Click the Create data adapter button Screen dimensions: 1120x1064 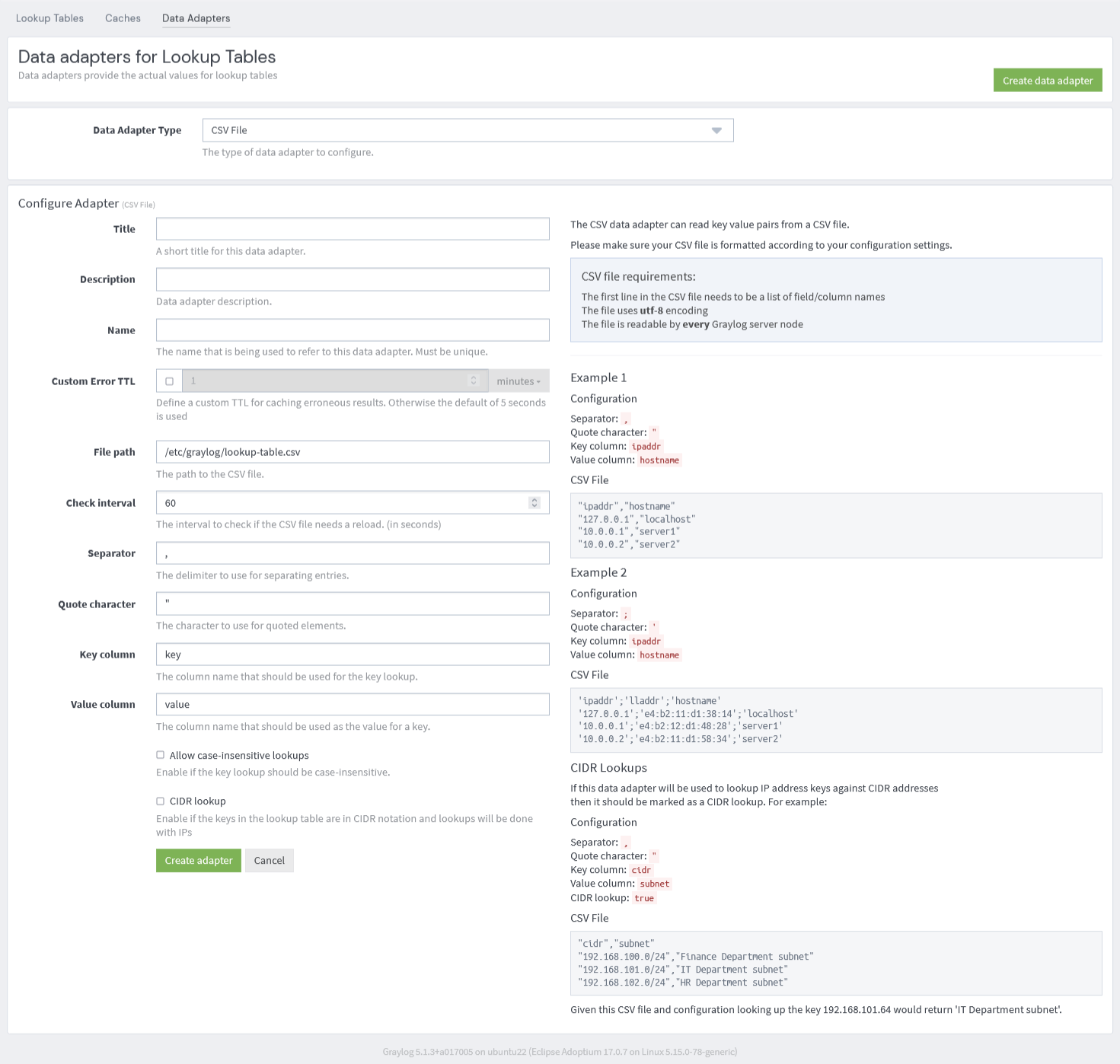coord(1047,81)
